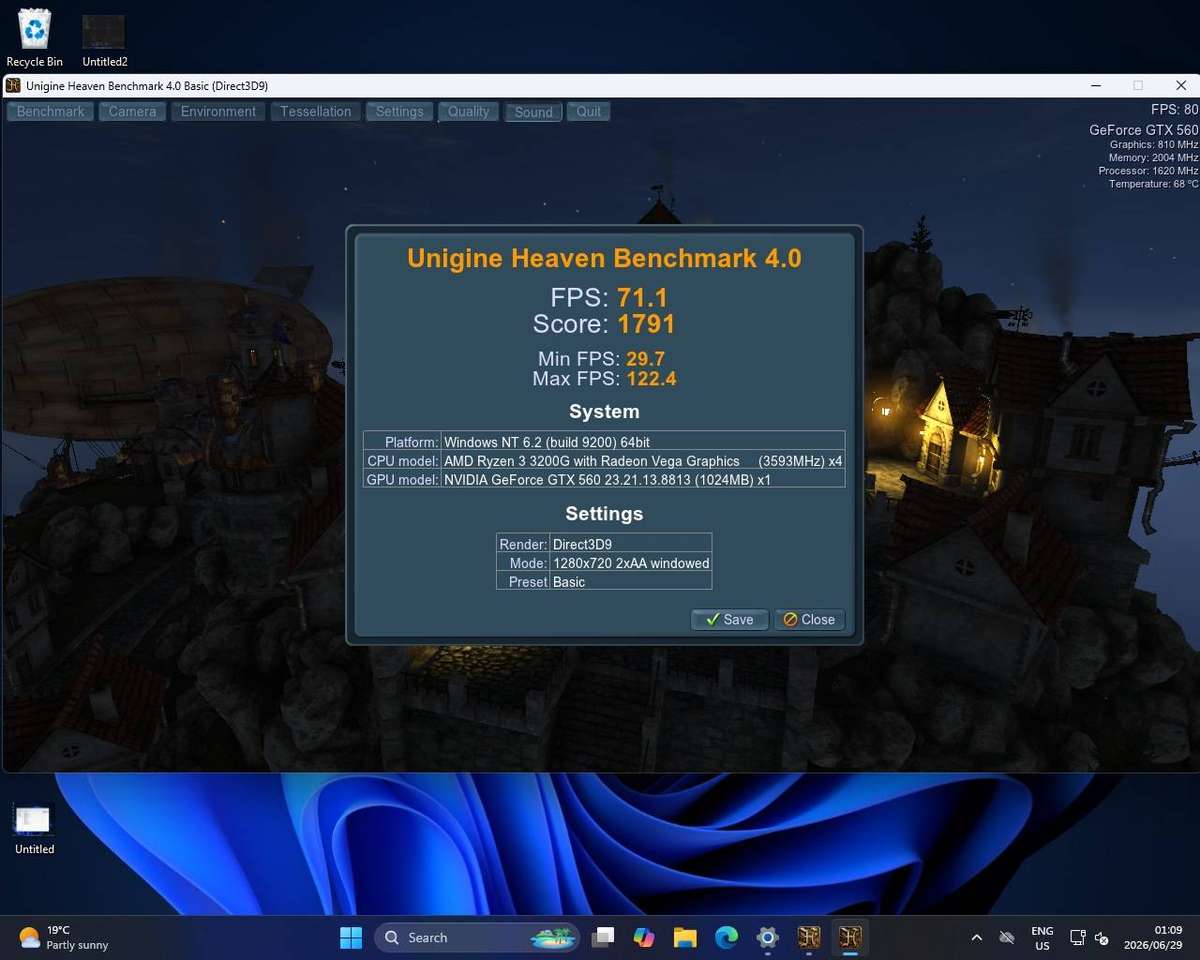1200x960 pixels.
Task: Save the benchmark results
Action: point(729,620)
